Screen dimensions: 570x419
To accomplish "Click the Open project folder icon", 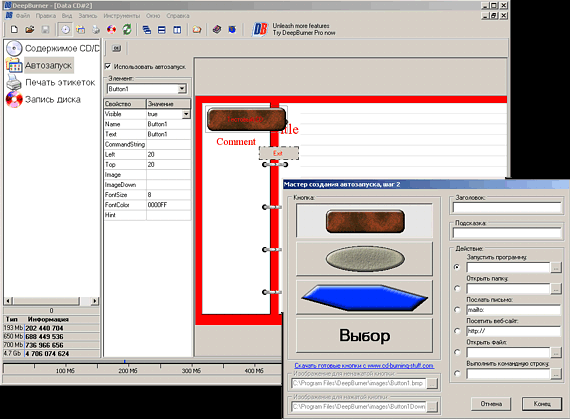I will tap(30, 29).
